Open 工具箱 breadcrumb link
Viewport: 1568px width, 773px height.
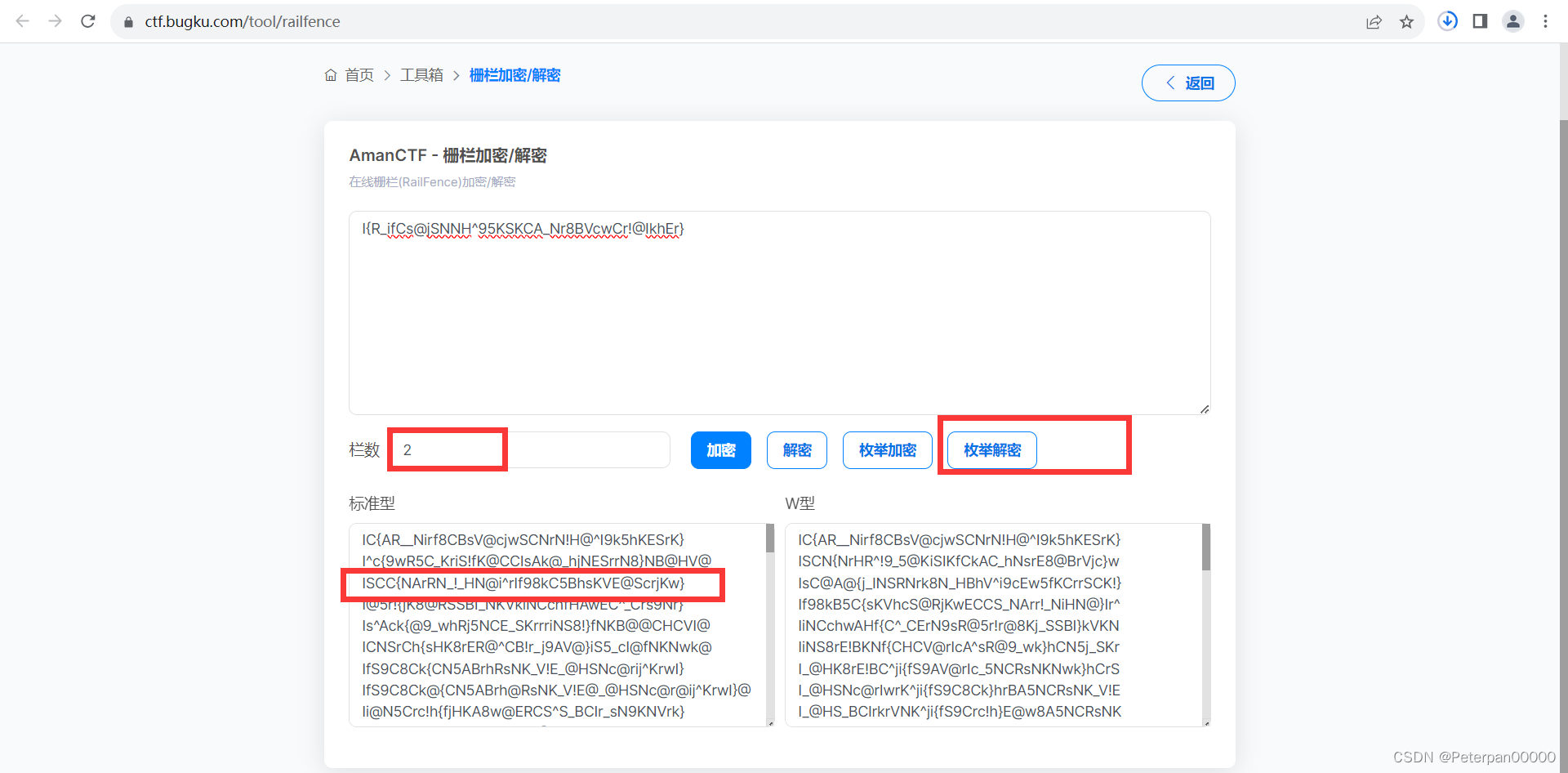(421, 75)
